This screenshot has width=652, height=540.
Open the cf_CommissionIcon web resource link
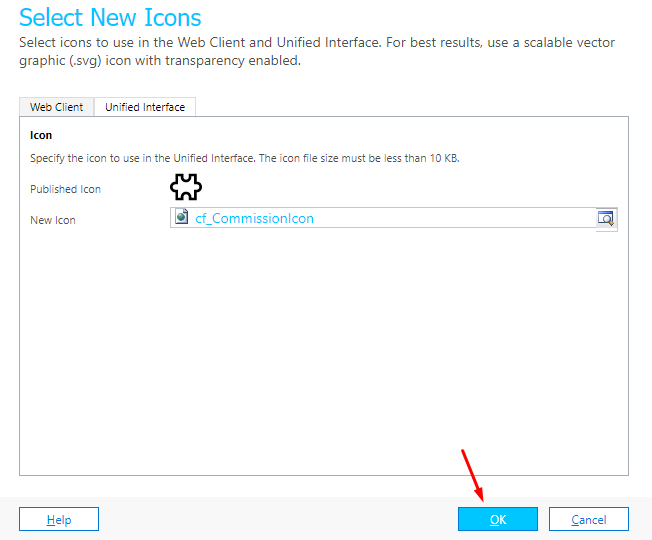(254, 218)
